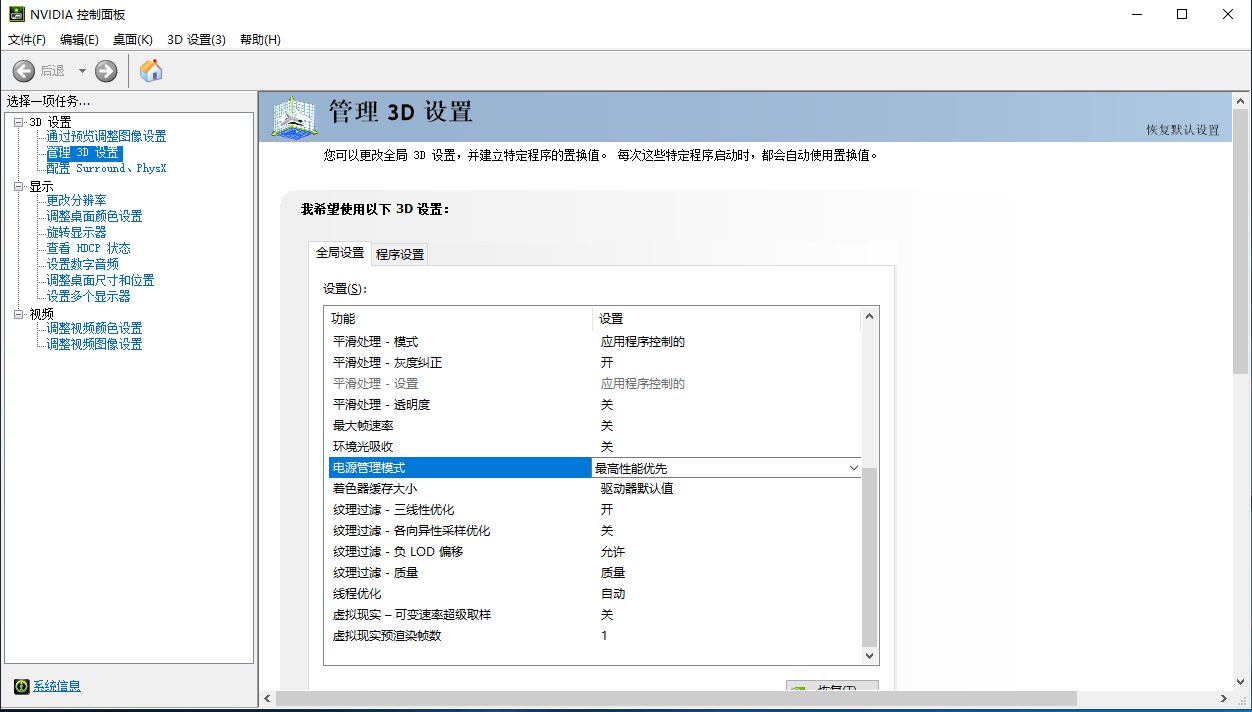Open 调整桌面尺寸和位置 task
This screenshot has height=712, width=1252.
pyautogui.click(x=100, y=281)
